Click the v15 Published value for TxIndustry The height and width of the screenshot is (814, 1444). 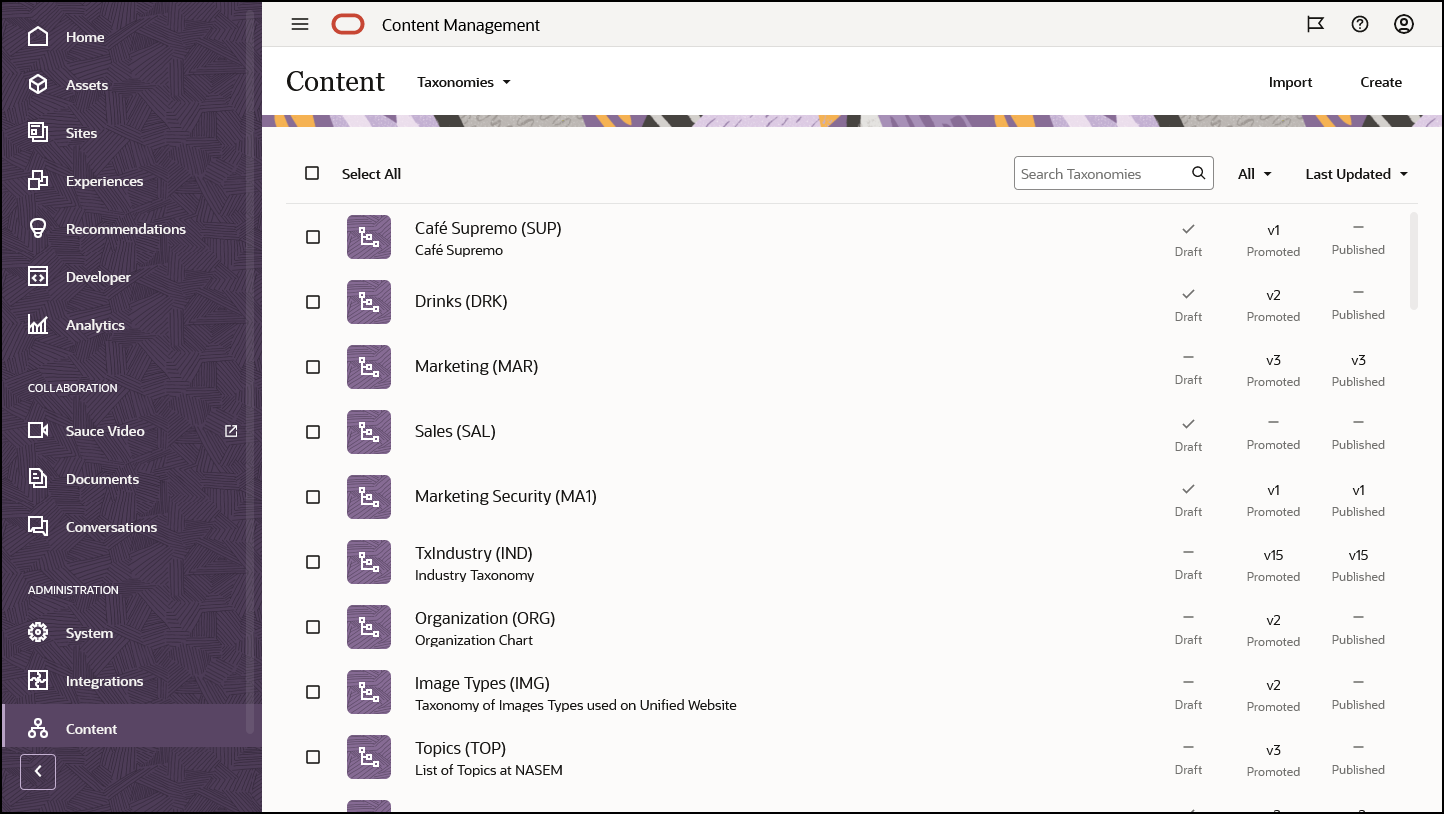tap(1358, 555)
